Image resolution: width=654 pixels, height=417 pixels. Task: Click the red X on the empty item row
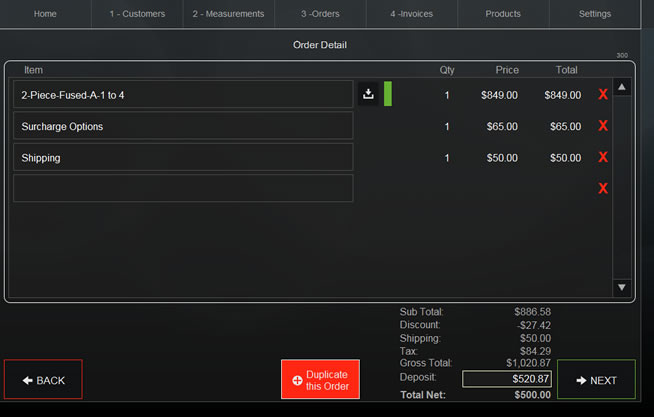[603, 188]
